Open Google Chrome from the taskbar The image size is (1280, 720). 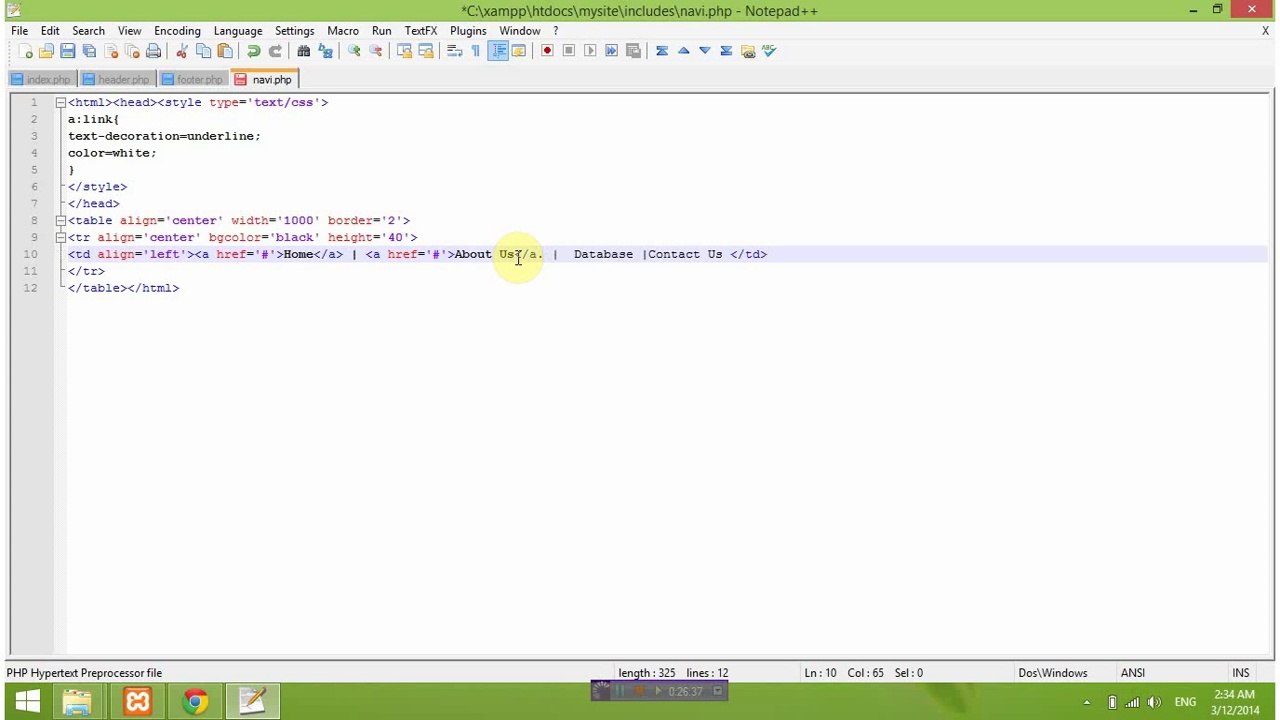click(195, 701)
